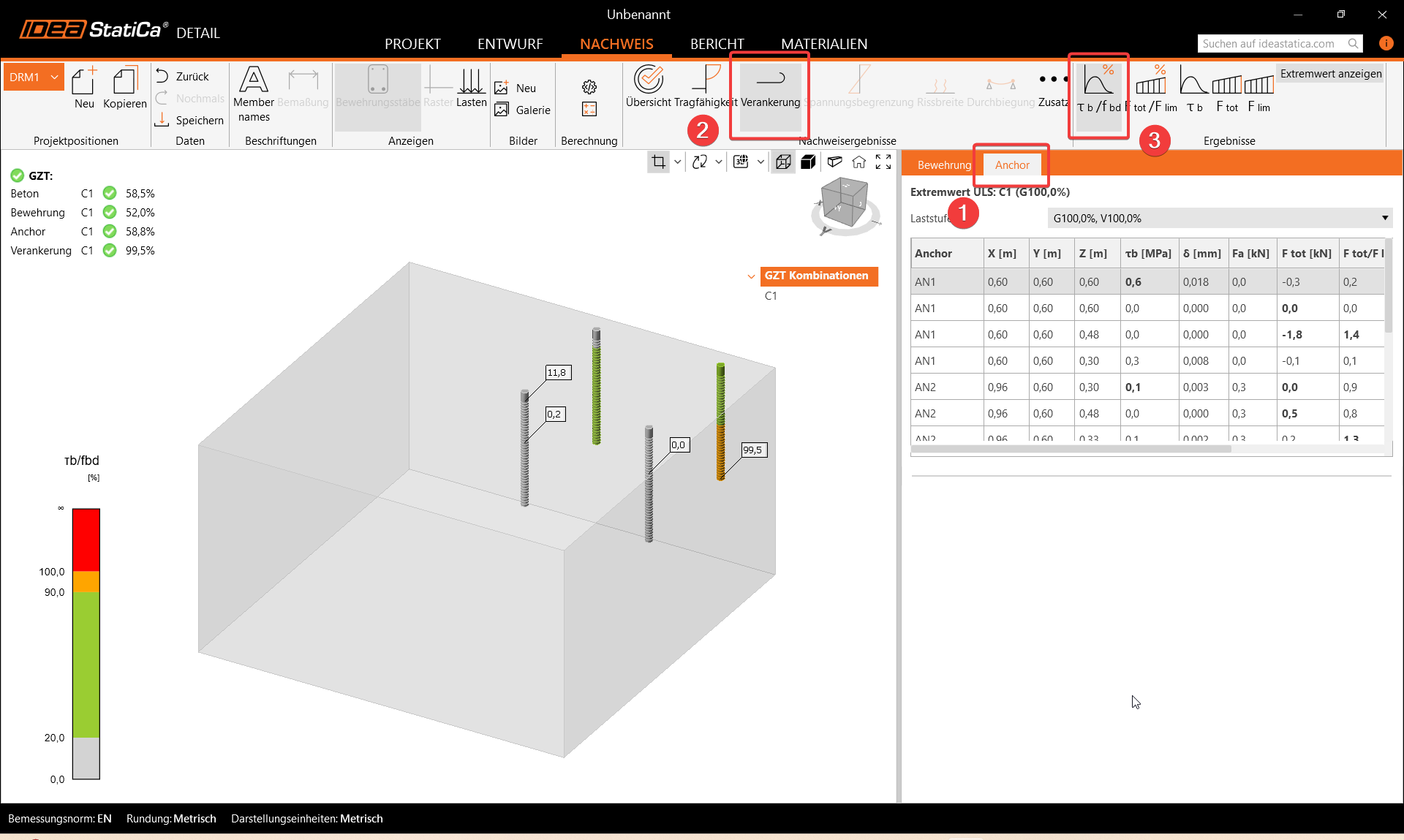Viewport: 1404px width, 840px height.
Task: Collapse the GZT Kombinationen list
Action: (x=751, y=276)
